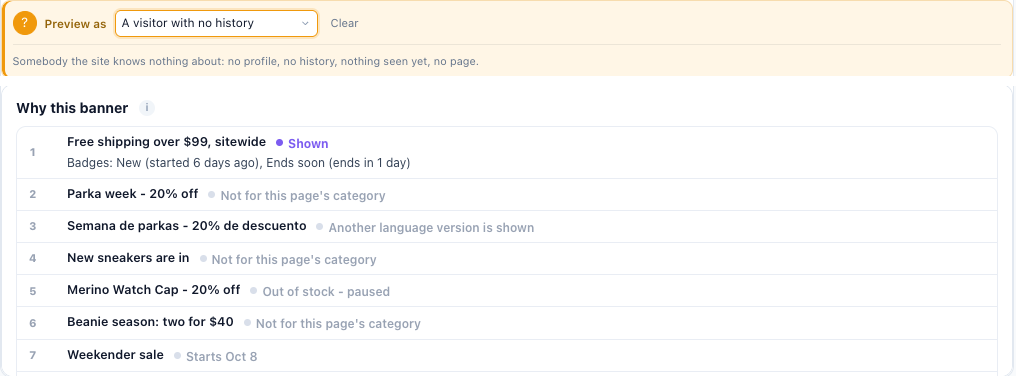Viewport: 1016px width, 376px height.
Task: Select Merino Watch Cap - 20% off row
Action: pyautogui.click(x=507, y=290)
